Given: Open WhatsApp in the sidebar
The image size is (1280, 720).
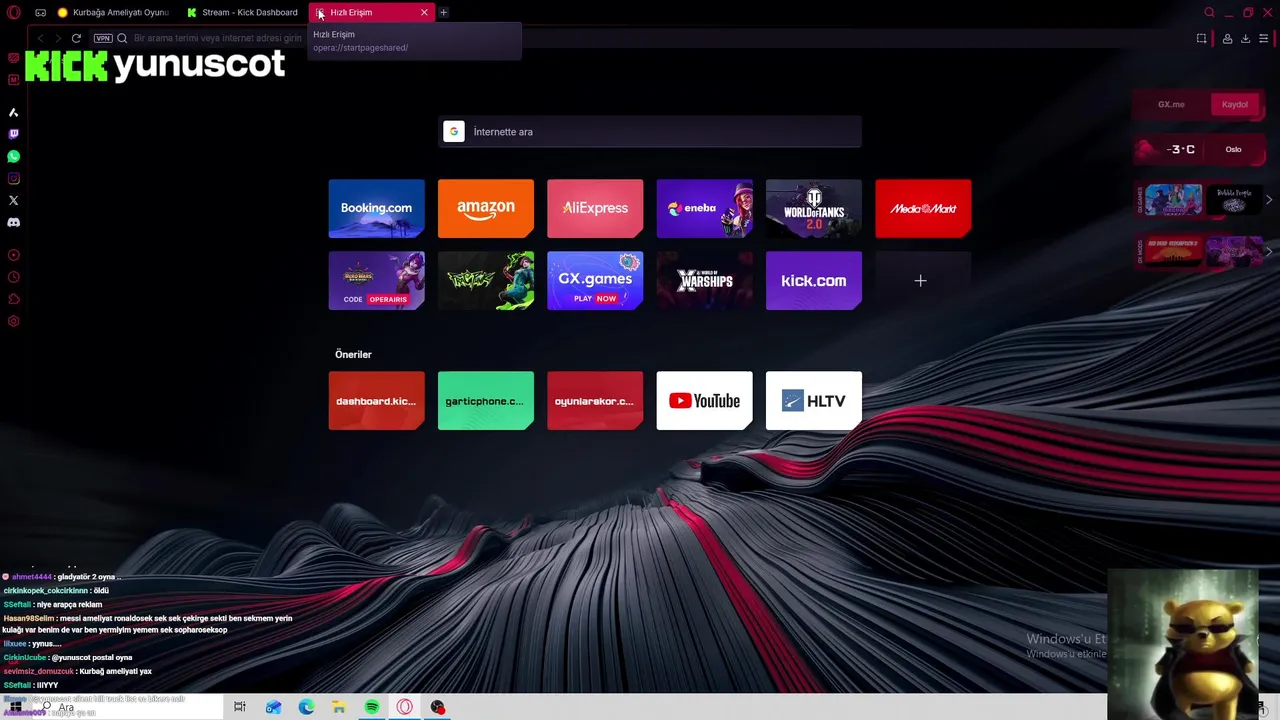Looking at the screenshot, I should pos(13,156).
